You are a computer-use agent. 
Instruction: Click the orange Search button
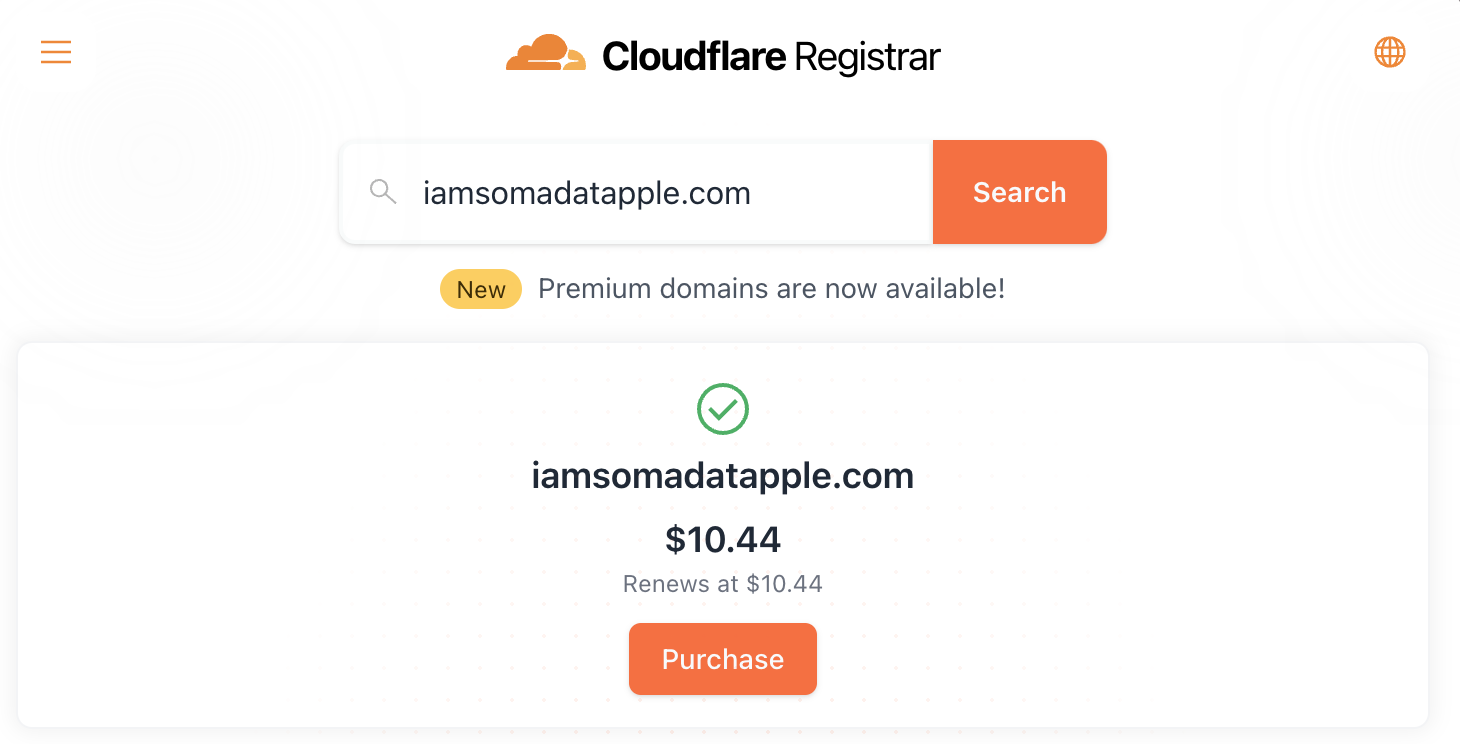coord(1019,192)
